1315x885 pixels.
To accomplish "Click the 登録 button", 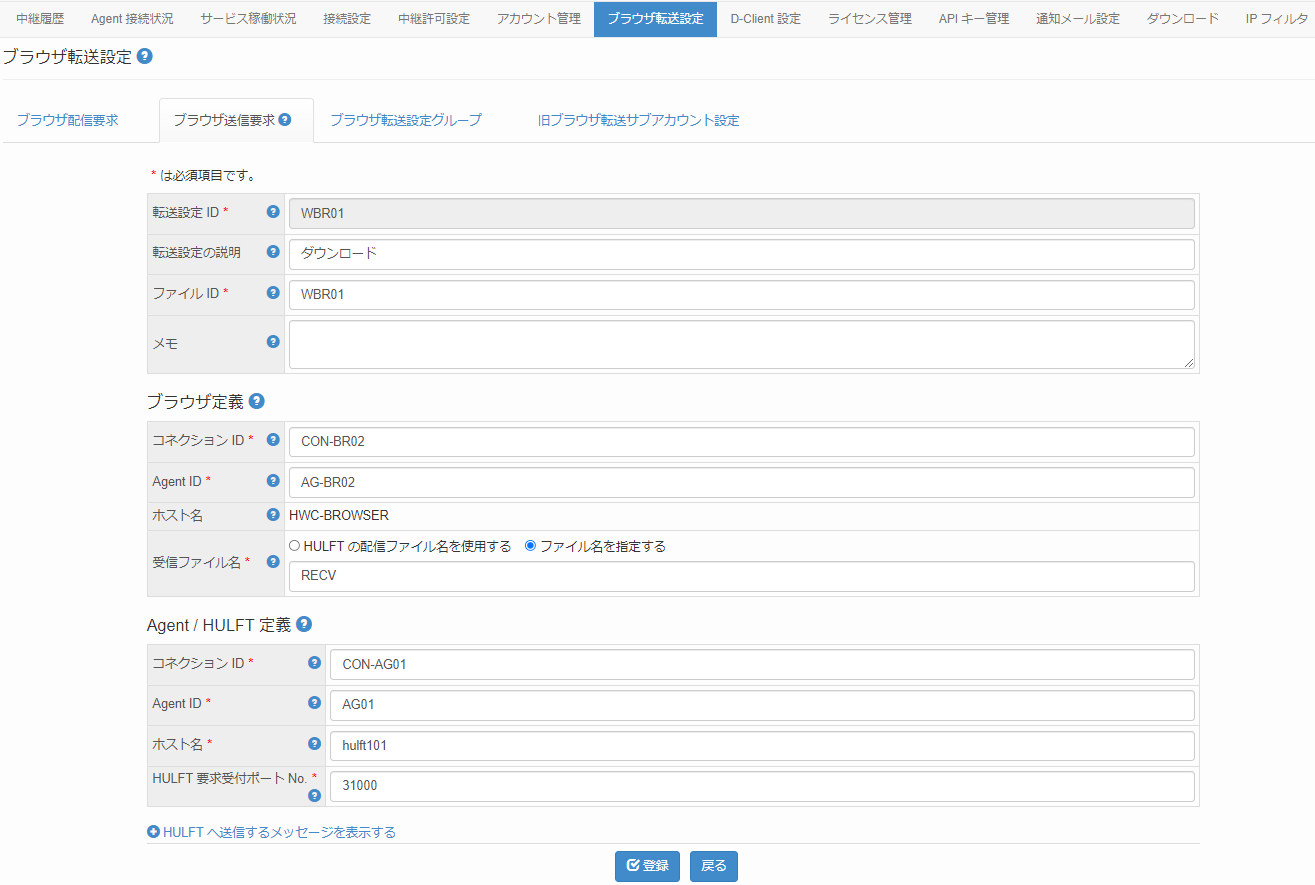I will 648,866.
